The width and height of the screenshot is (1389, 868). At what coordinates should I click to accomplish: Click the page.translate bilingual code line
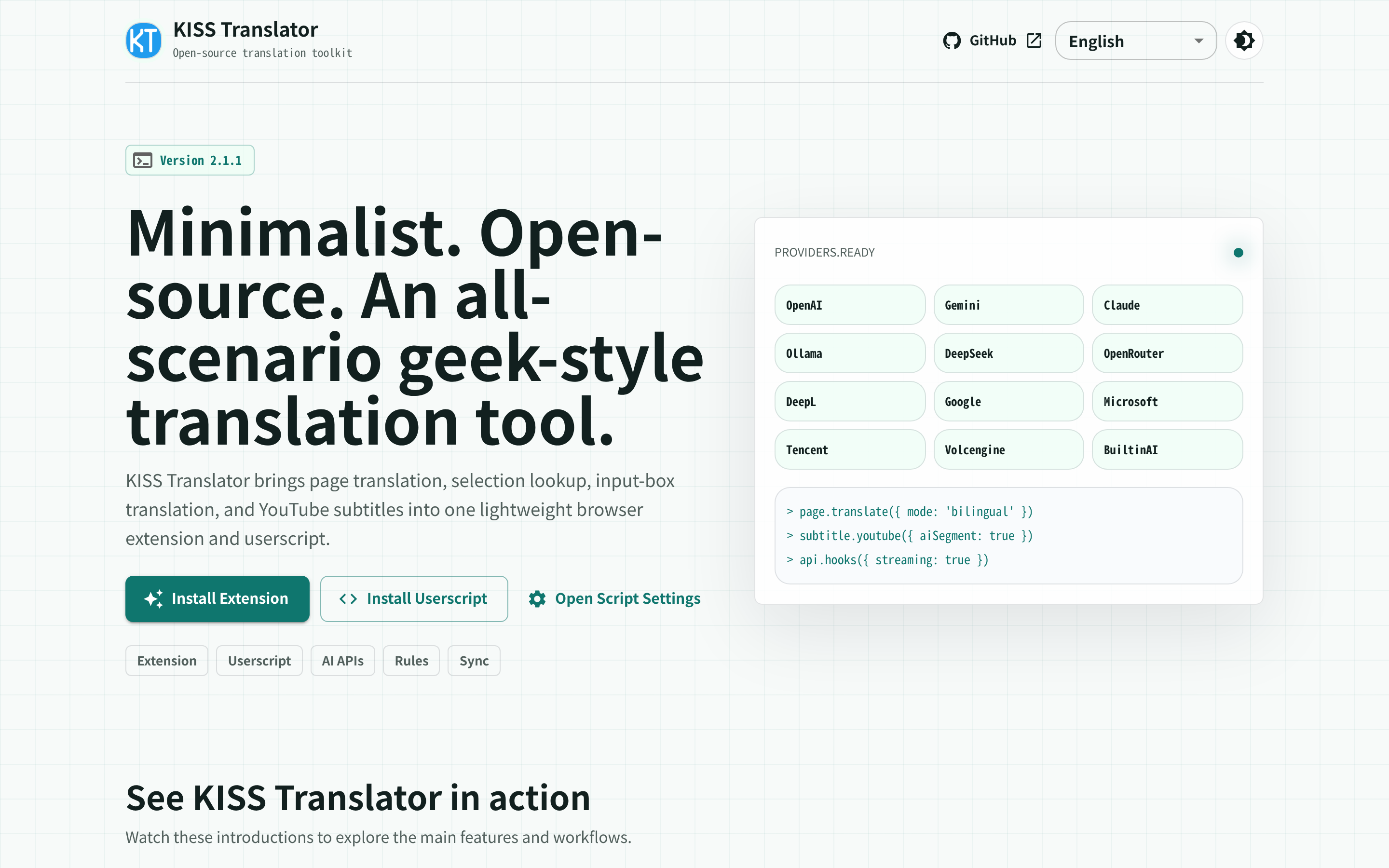click(910, 512)
